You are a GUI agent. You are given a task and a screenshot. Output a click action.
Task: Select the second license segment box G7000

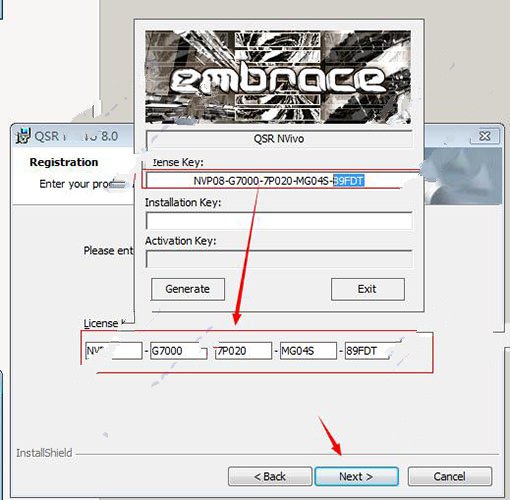(x=179, y=351)
